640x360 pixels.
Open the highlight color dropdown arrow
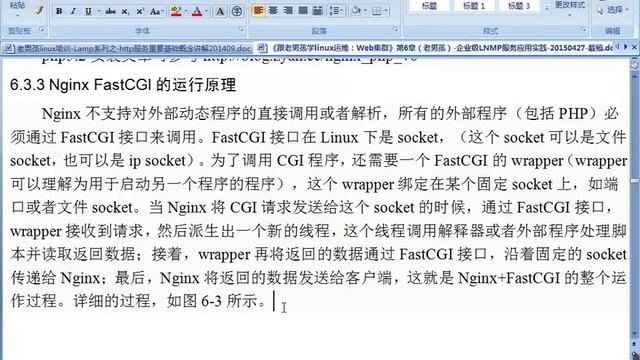click(186, 11)
